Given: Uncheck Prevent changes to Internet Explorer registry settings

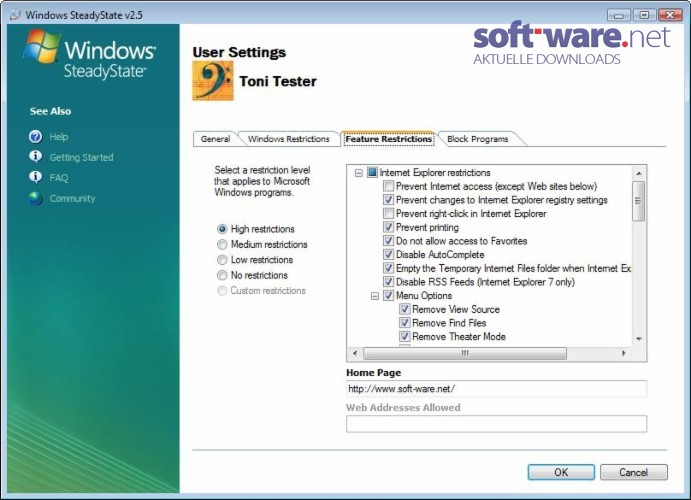Looking at the screenshot, I should 388,200.
